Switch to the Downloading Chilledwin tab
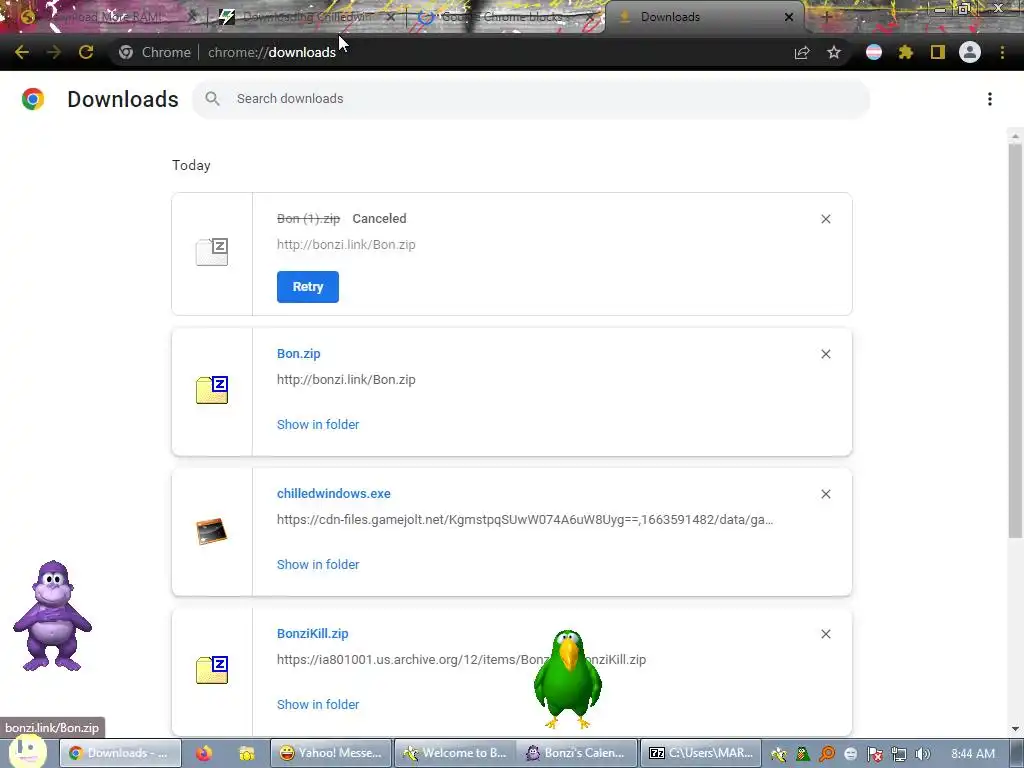Image resolution: width=1024 pixels, height=768 pixels. (307, 17)
